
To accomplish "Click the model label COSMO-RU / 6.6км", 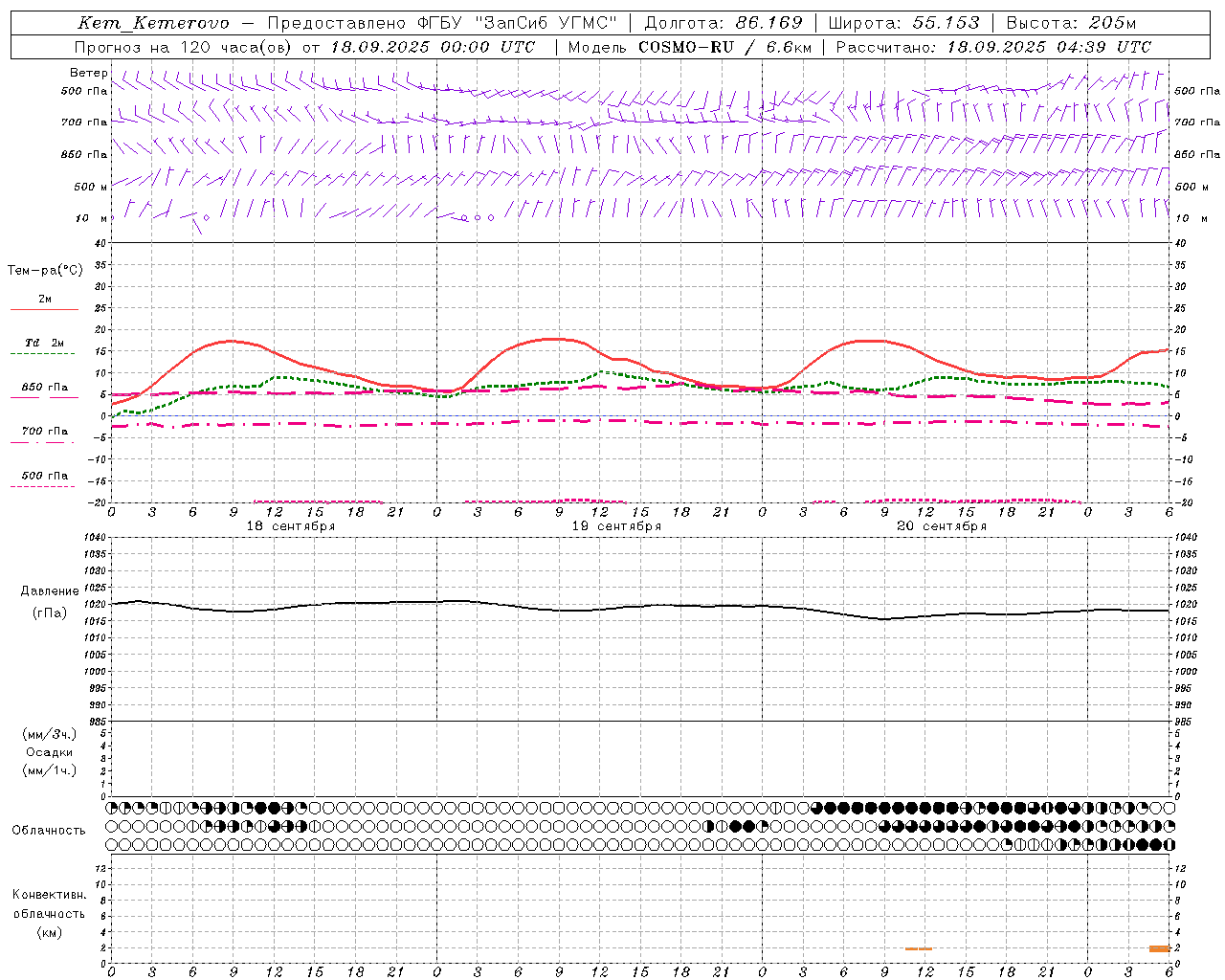I will [x=724, y=47].
